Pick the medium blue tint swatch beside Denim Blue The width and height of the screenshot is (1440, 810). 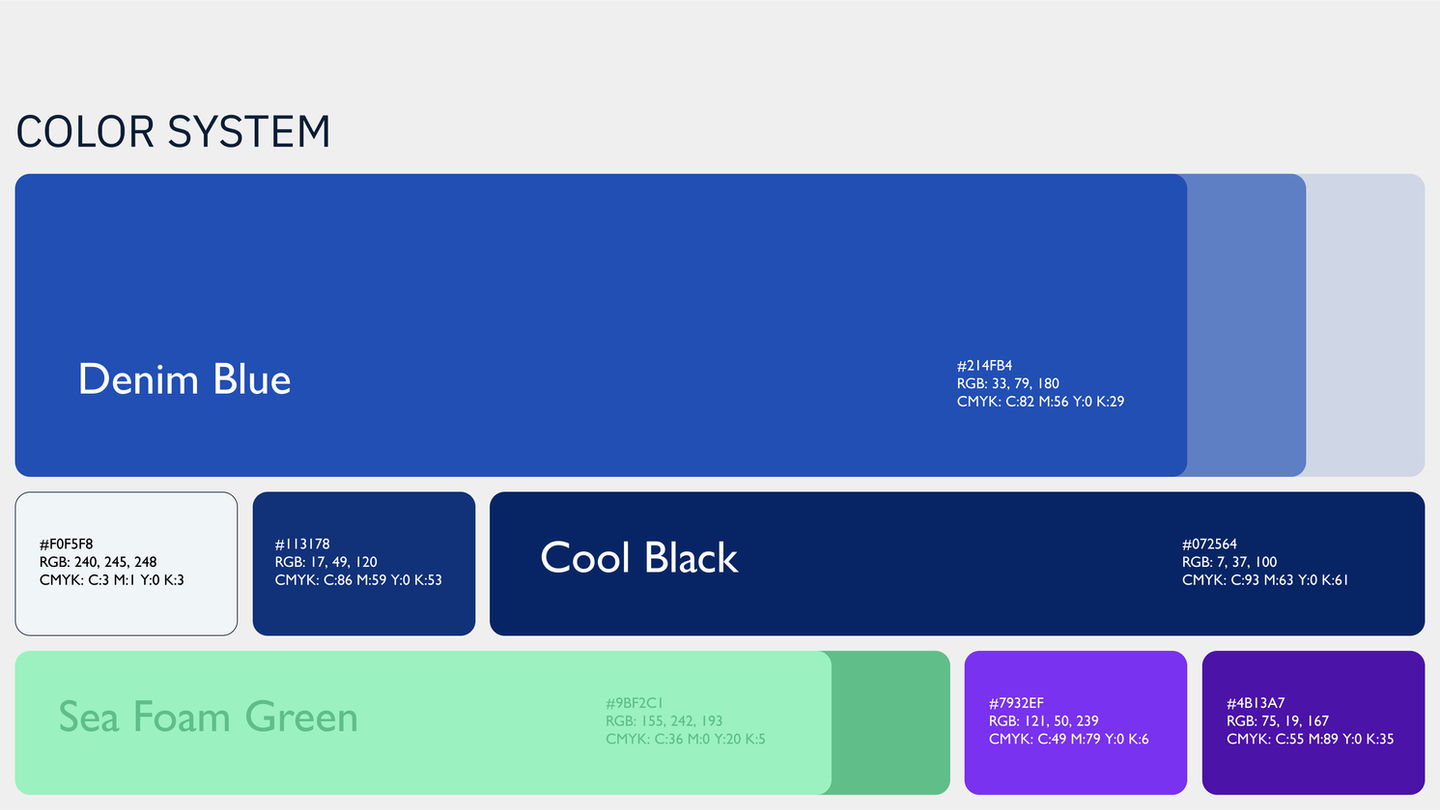[x=1247, y=325]
